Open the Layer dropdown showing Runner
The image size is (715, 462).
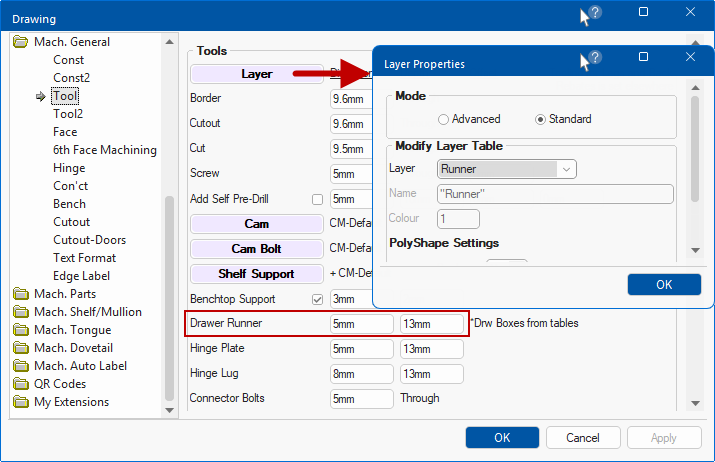click(x=507, y=170)
